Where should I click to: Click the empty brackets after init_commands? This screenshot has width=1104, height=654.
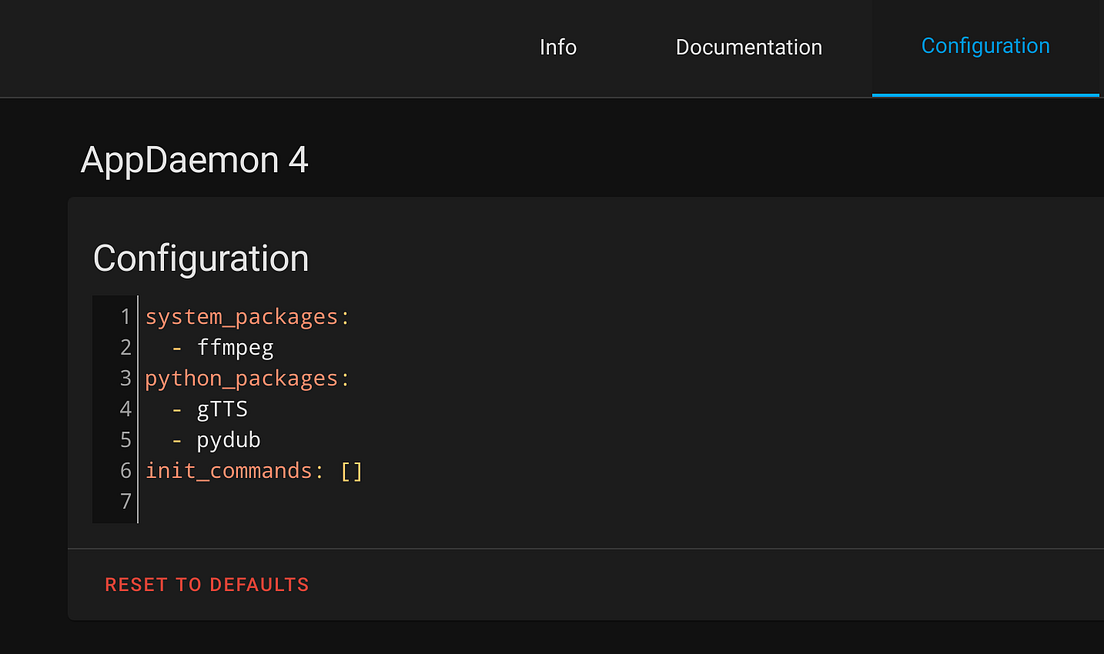[x=351, y=470]
